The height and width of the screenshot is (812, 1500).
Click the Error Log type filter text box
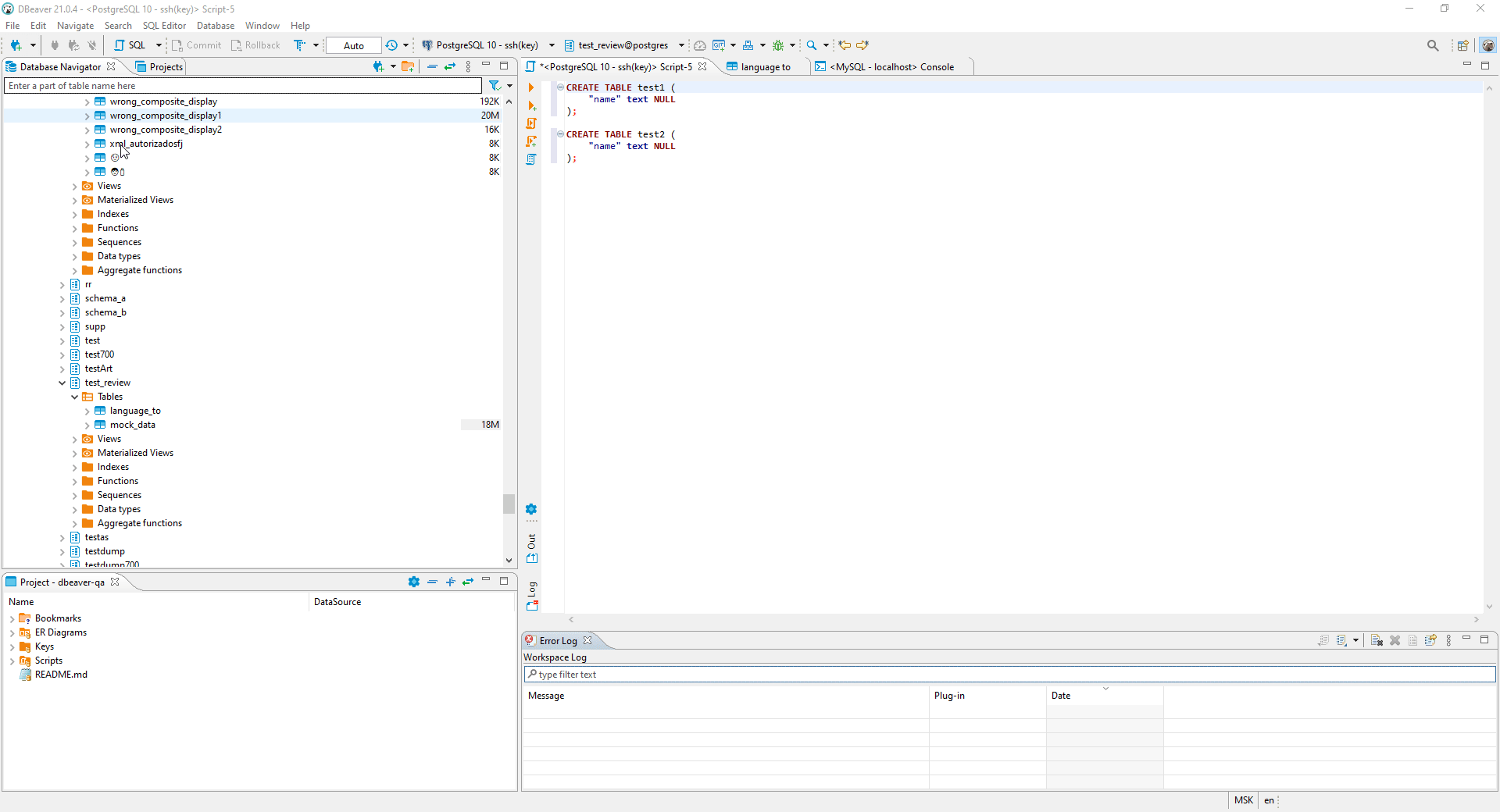pyautogui.click(x=1009, y=675)
